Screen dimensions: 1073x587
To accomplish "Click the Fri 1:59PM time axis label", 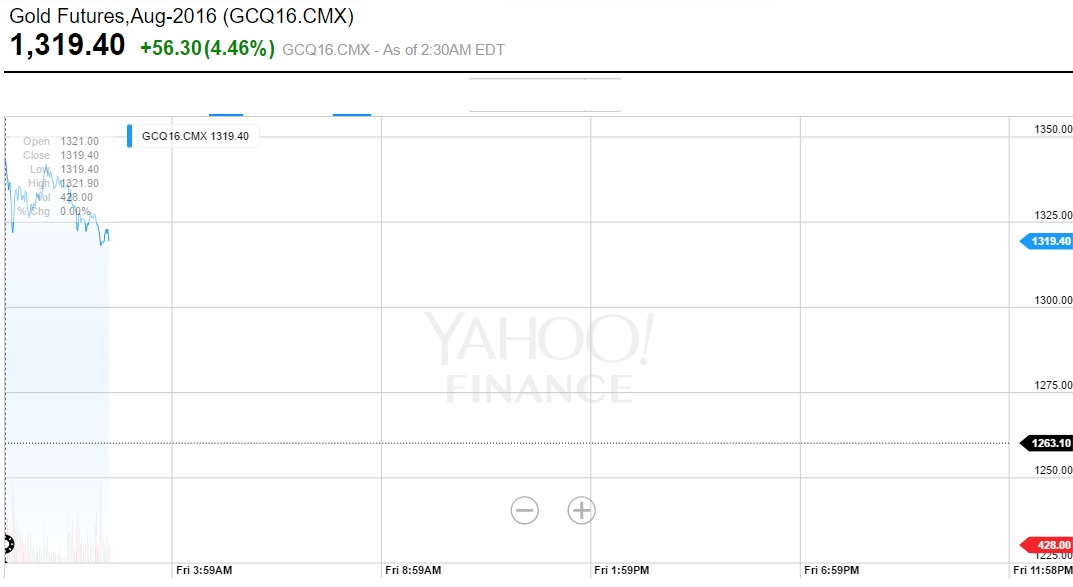I will tap(622, 571).
